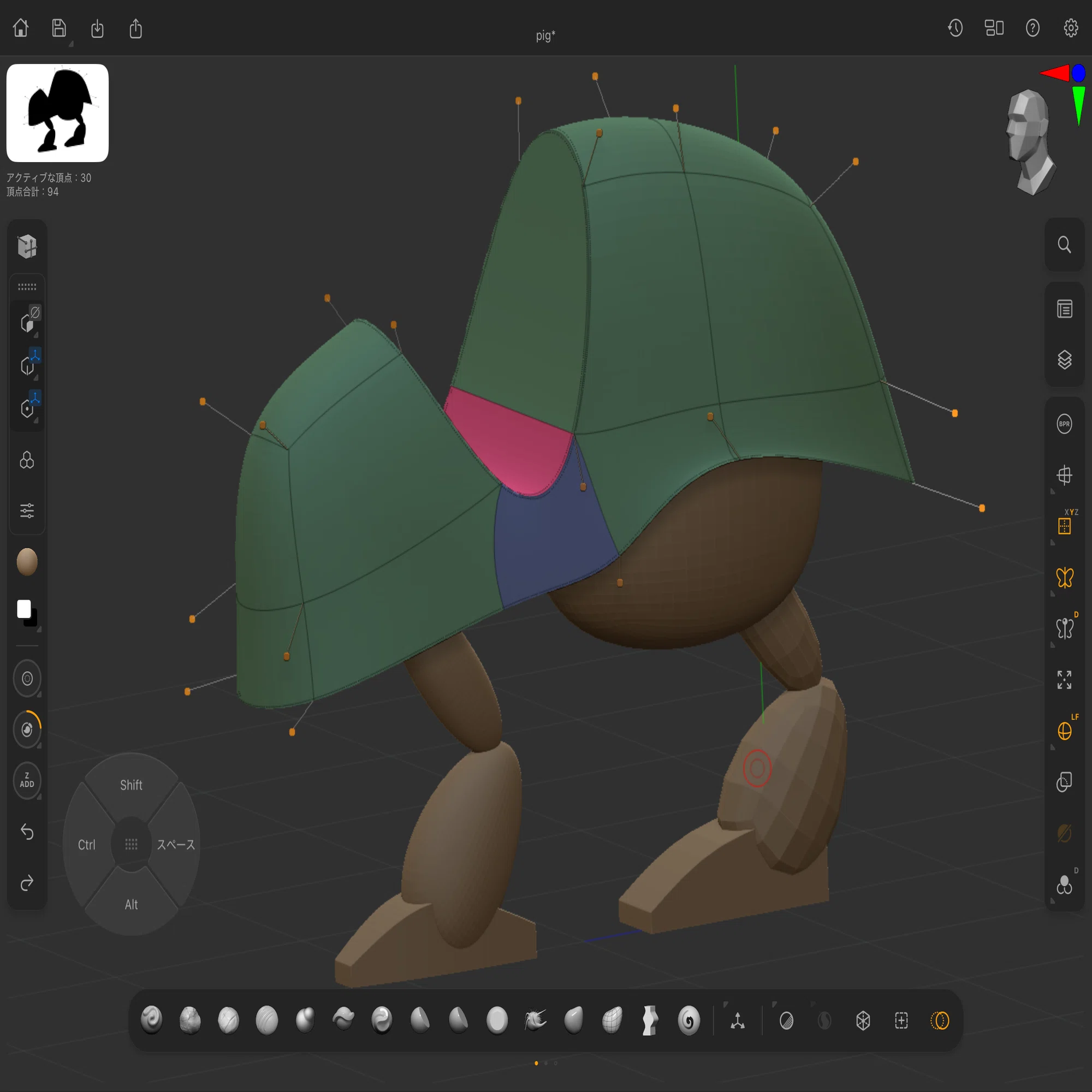Select the grid-mesh brush

[x=612, y=1020]
